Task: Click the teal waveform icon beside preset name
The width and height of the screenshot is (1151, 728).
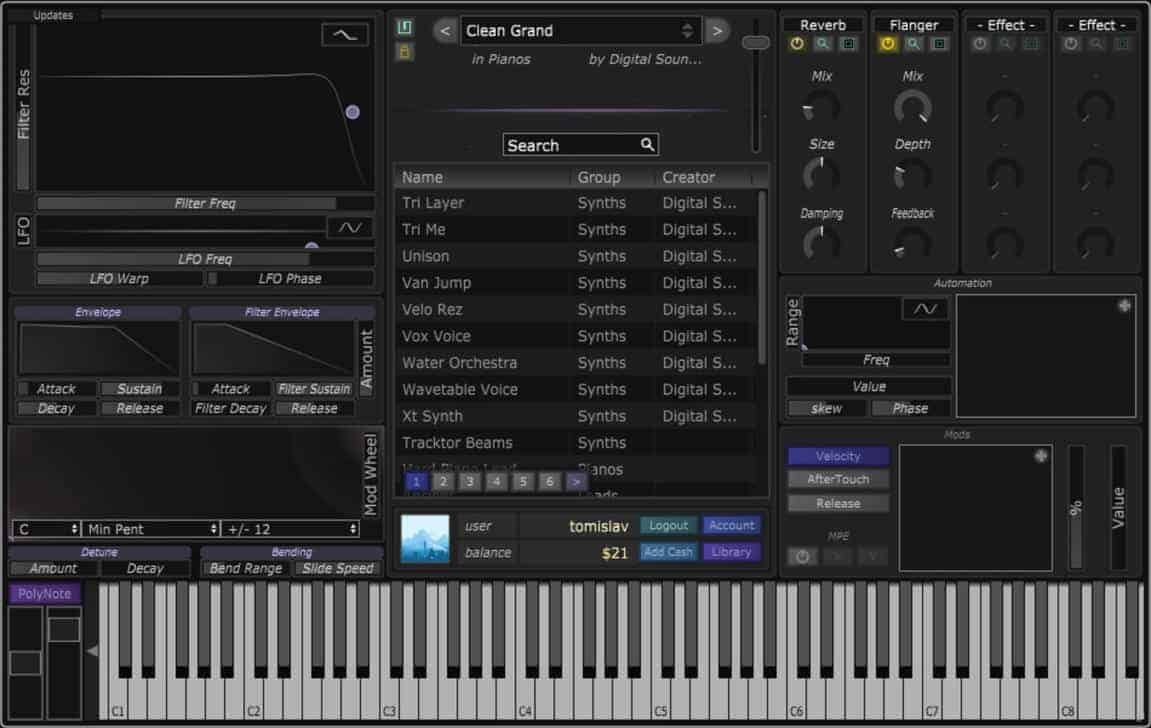Action: pyautogui.click(x=404, y=28)
